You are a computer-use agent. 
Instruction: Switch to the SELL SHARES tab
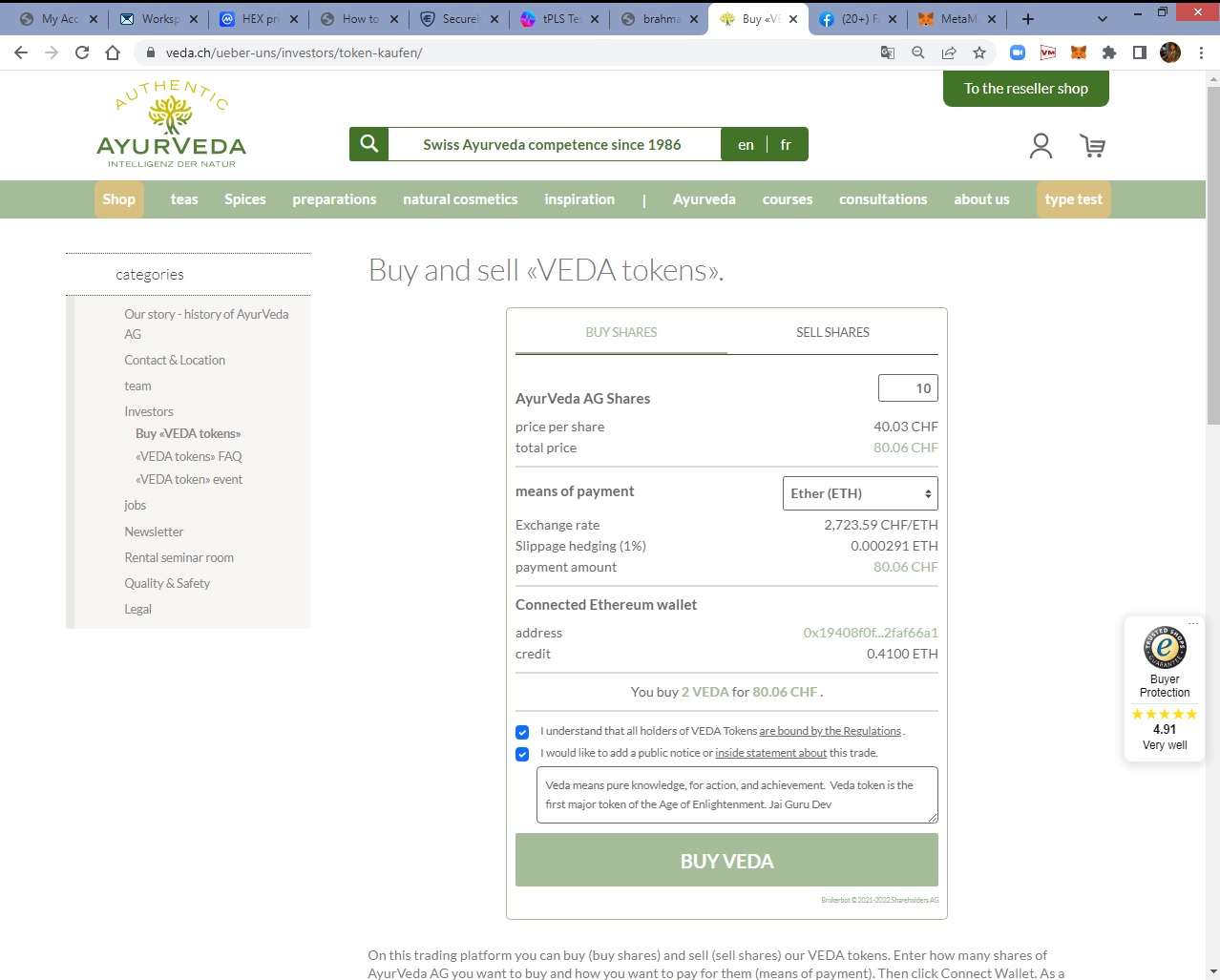coord(832,332)
